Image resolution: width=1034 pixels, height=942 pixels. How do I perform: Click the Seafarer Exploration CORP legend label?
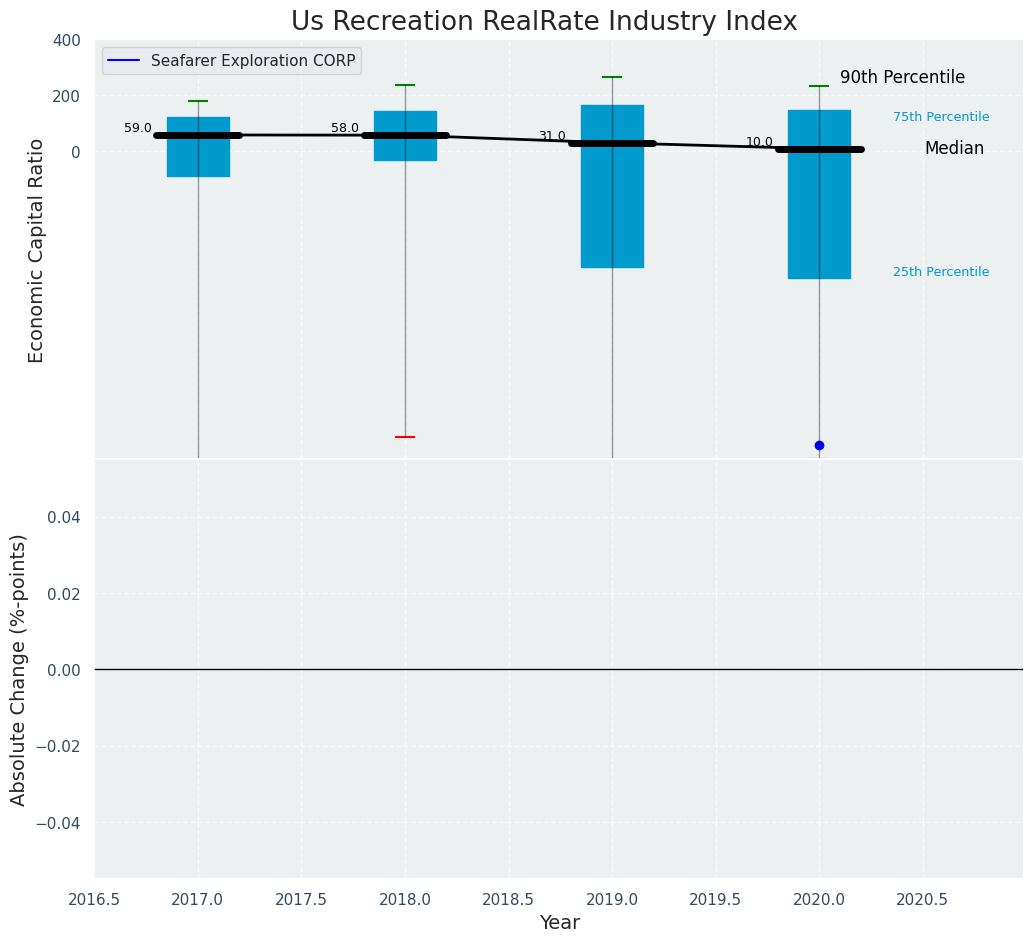[253, 61]
